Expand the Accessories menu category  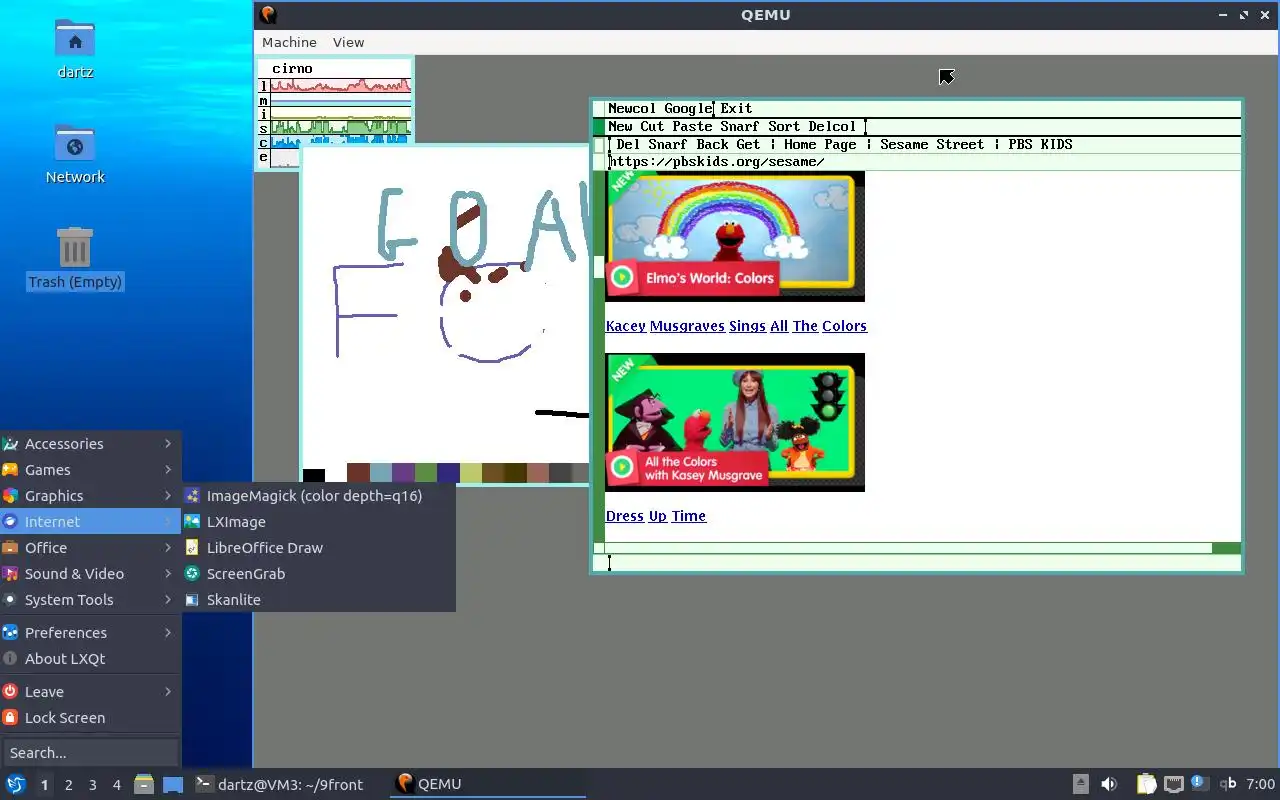(90, 444)
